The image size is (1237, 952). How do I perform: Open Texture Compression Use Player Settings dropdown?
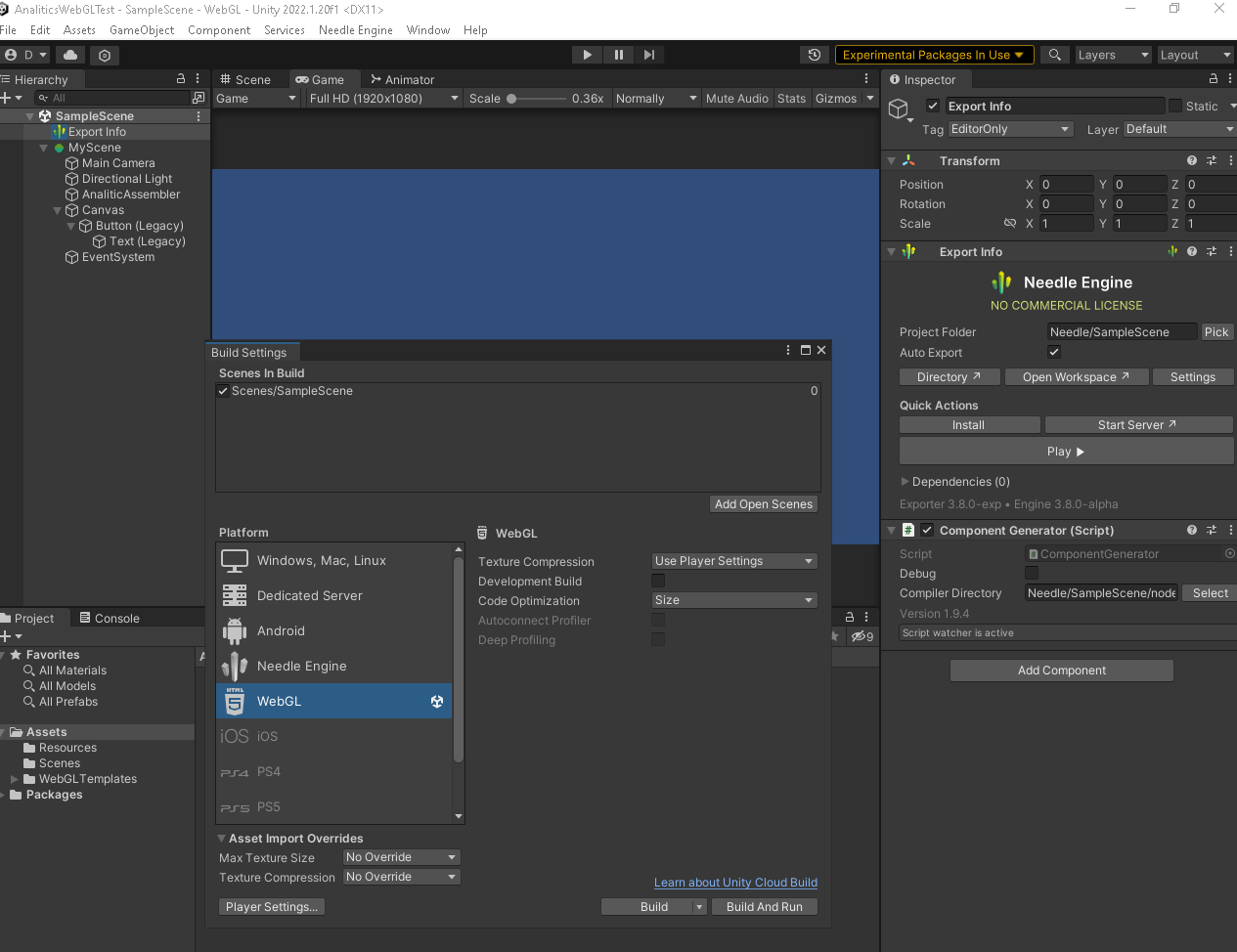tap(734, 561)
